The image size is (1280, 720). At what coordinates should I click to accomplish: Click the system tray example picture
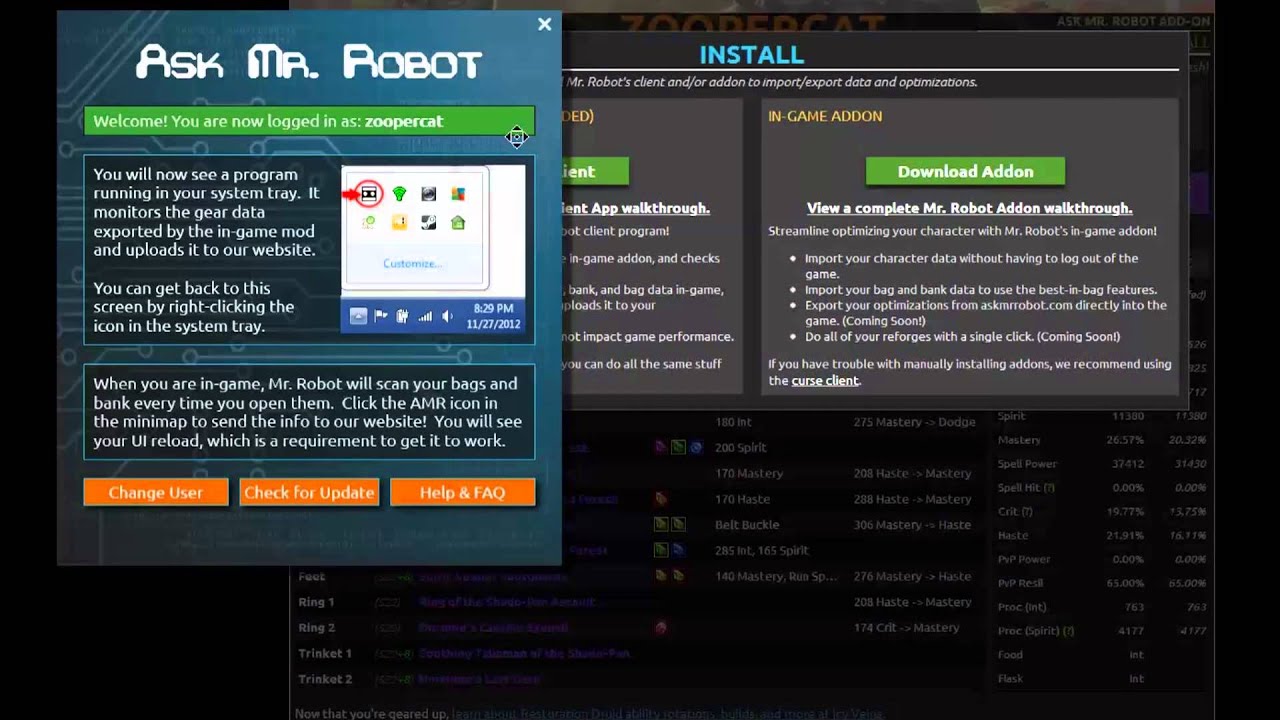click(433, 250)
